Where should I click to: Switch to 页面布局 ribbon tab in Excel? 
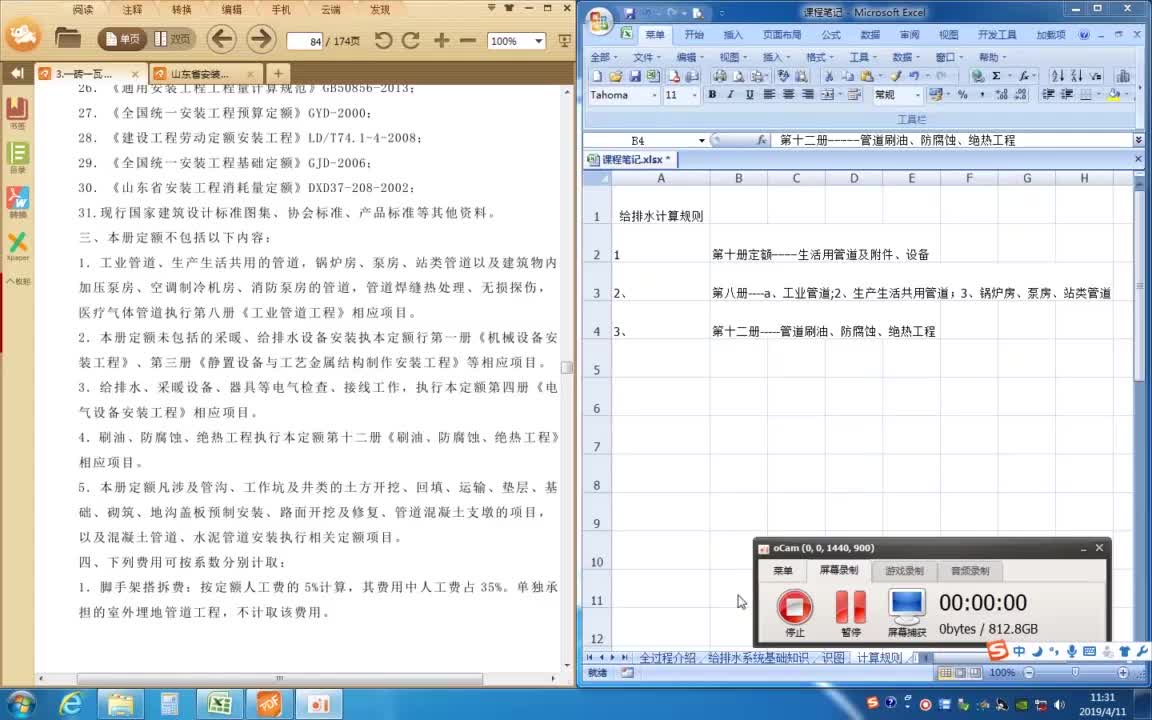[781, 35]
